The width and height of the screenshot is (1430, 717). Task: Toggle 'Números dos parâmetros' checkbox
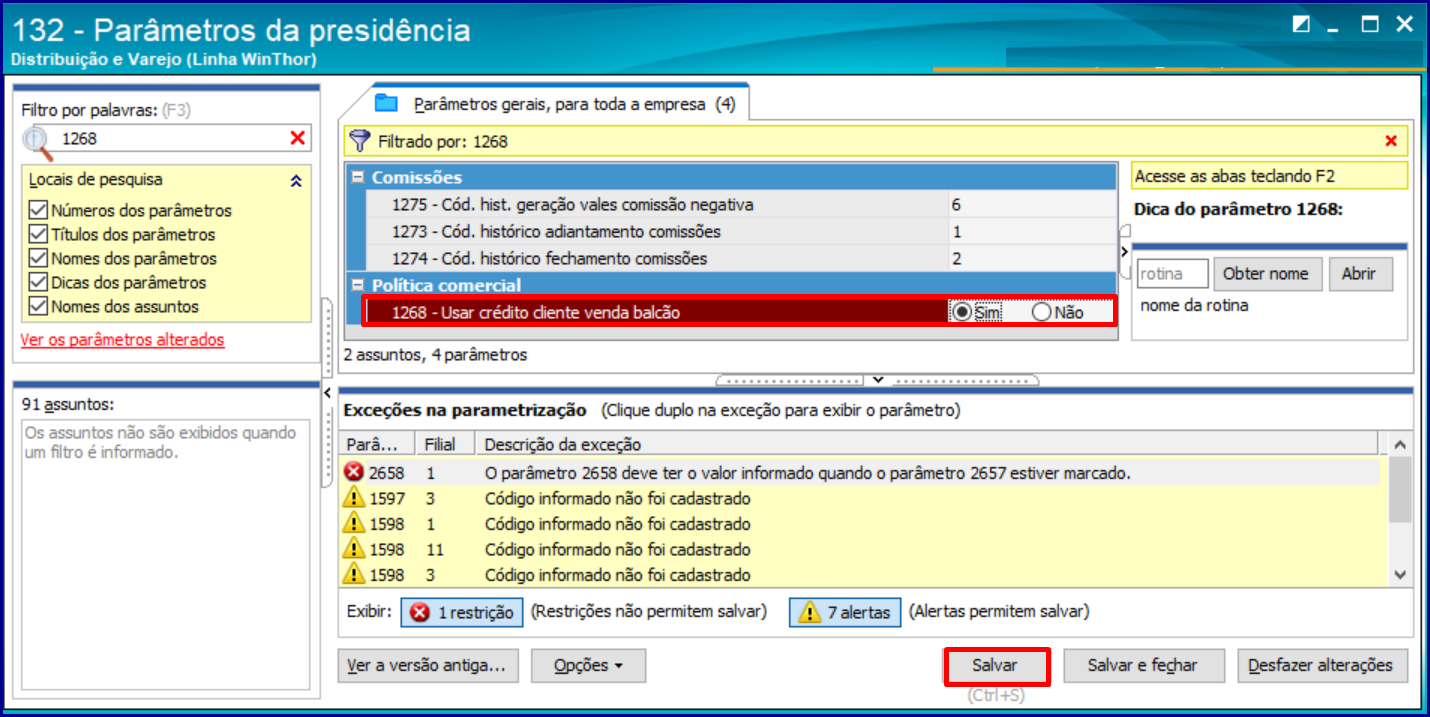click(38, 210)
